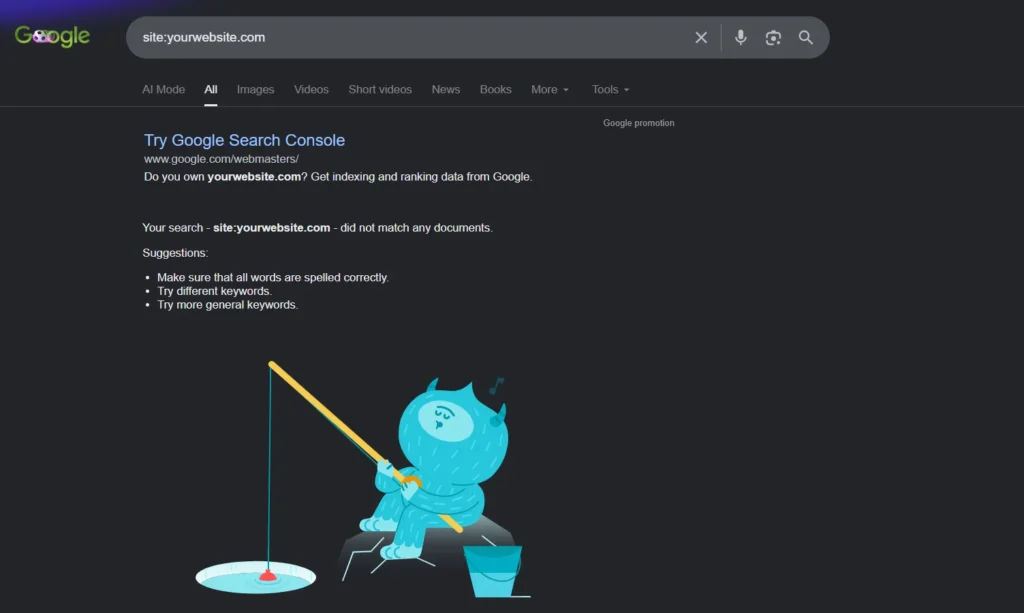Click 'Make sure that all words are spelled correctly'

(x=273, y=277)
